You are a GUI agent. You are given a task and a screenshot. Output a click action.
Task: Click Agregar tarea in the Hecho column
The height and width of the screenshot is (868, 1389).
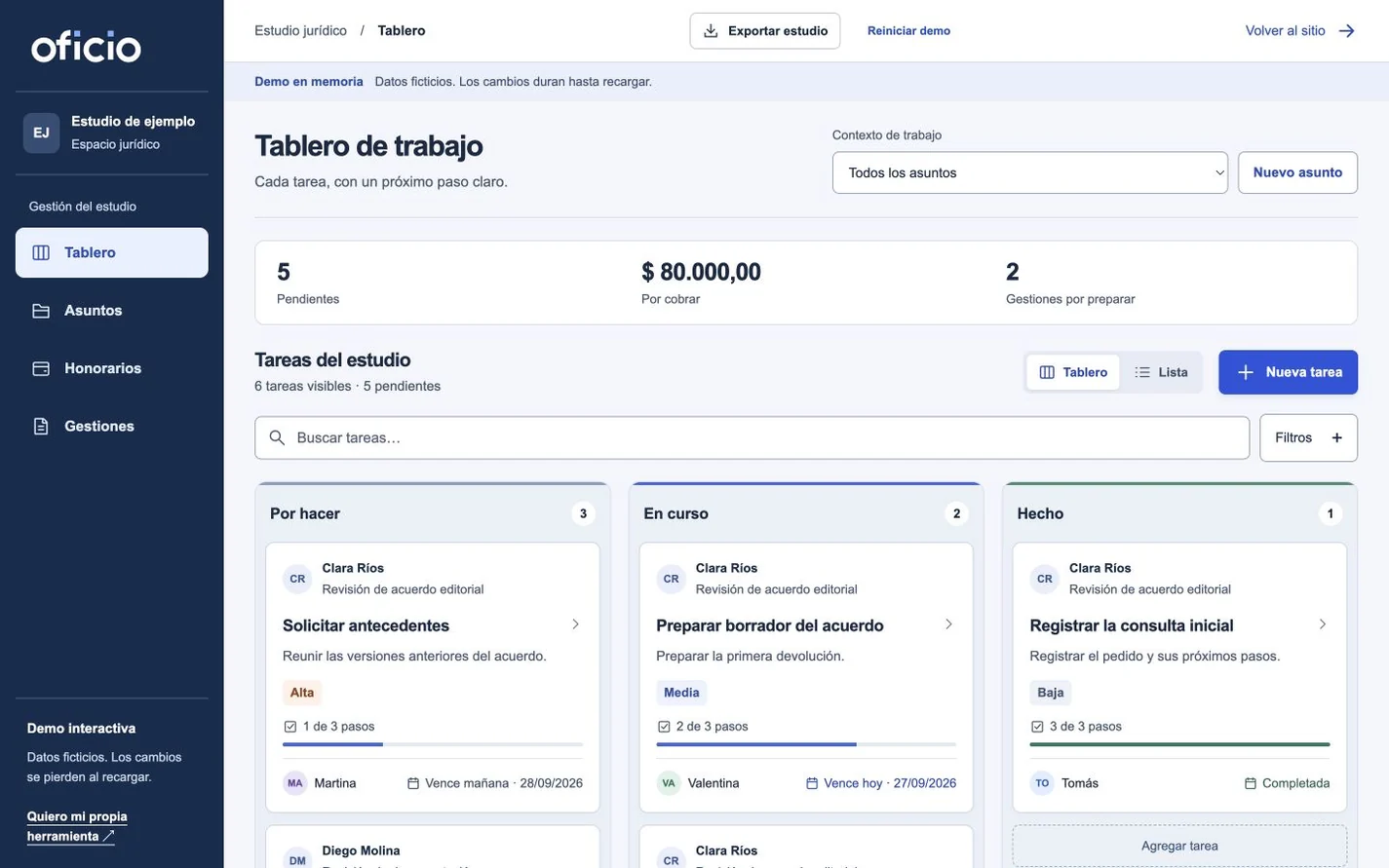click(x=1179, y=846)
